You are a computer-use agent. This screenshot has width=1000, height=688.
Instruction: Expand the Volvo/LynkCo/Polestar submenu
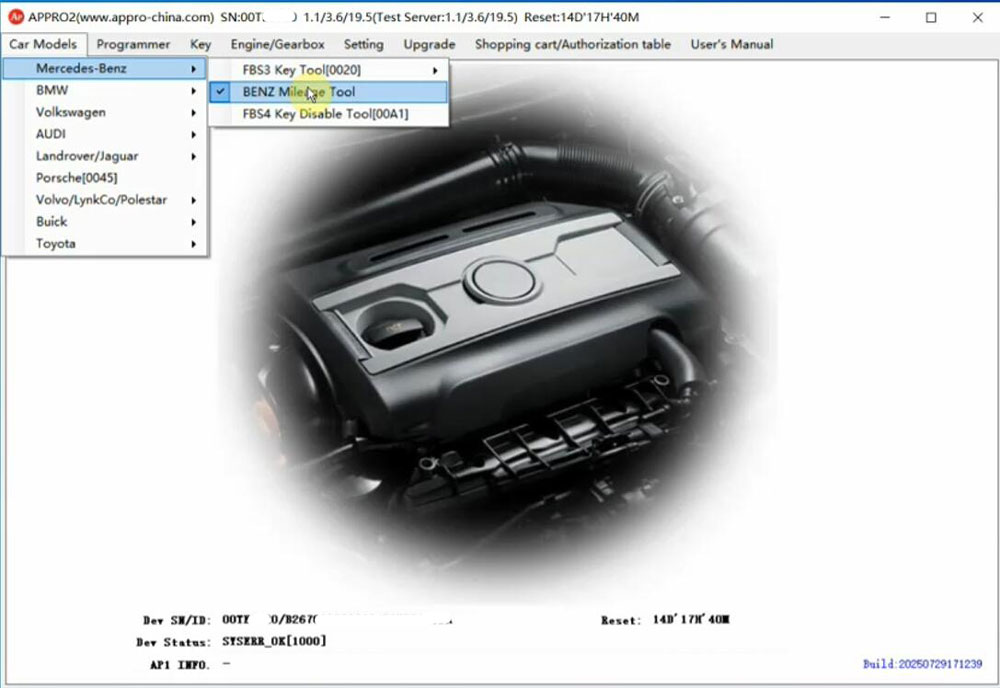(x=101, y=200)
